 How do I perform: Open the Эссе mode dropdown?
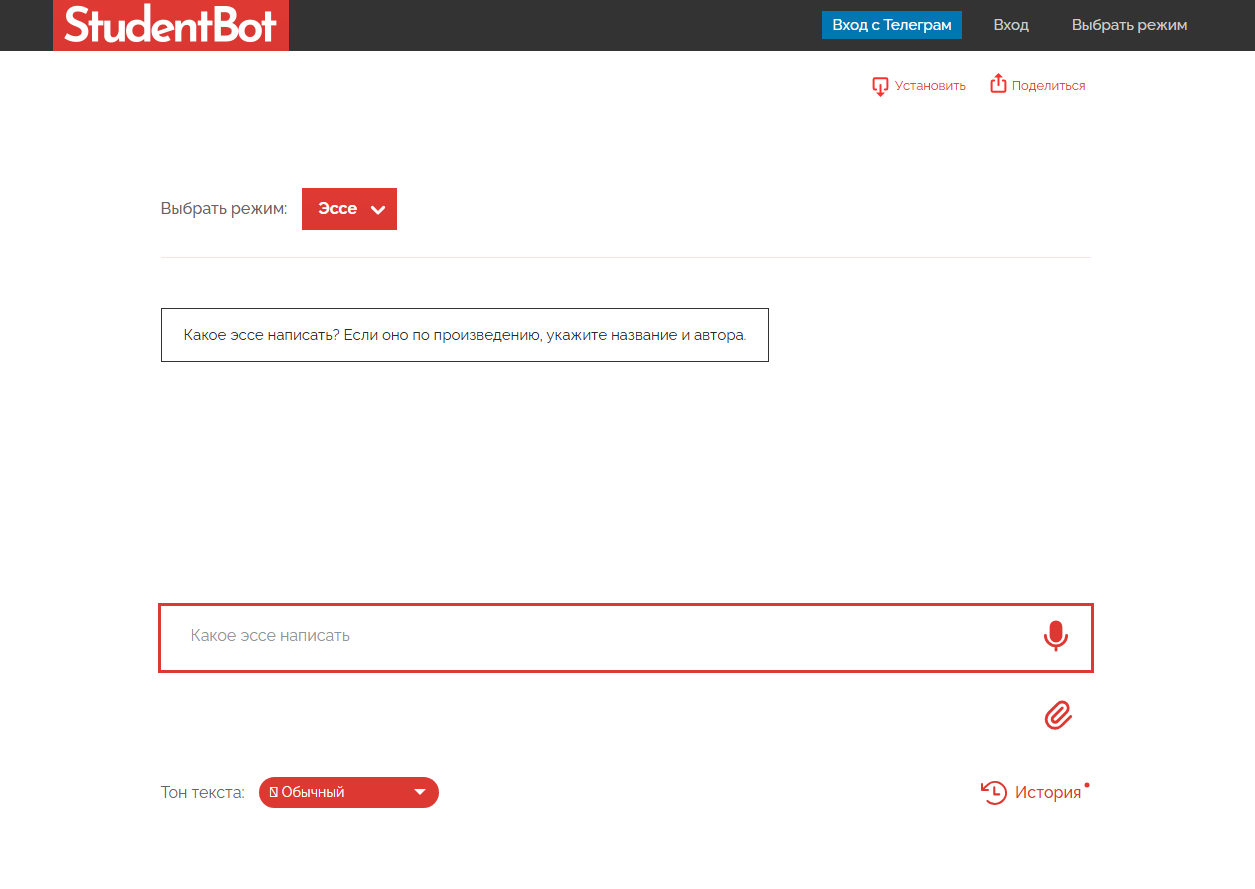tap(349, 209)
